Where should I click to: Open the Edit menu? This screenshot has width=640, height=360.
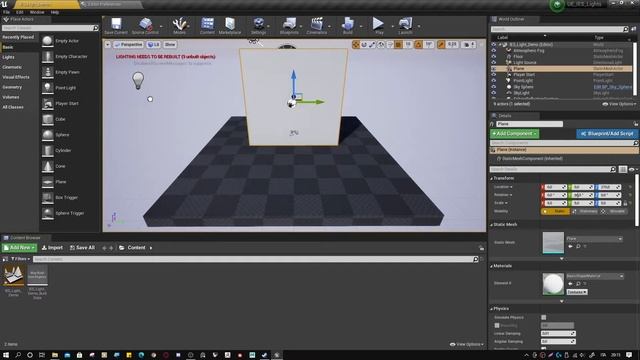pyautogui.click(x=19, y=12)
